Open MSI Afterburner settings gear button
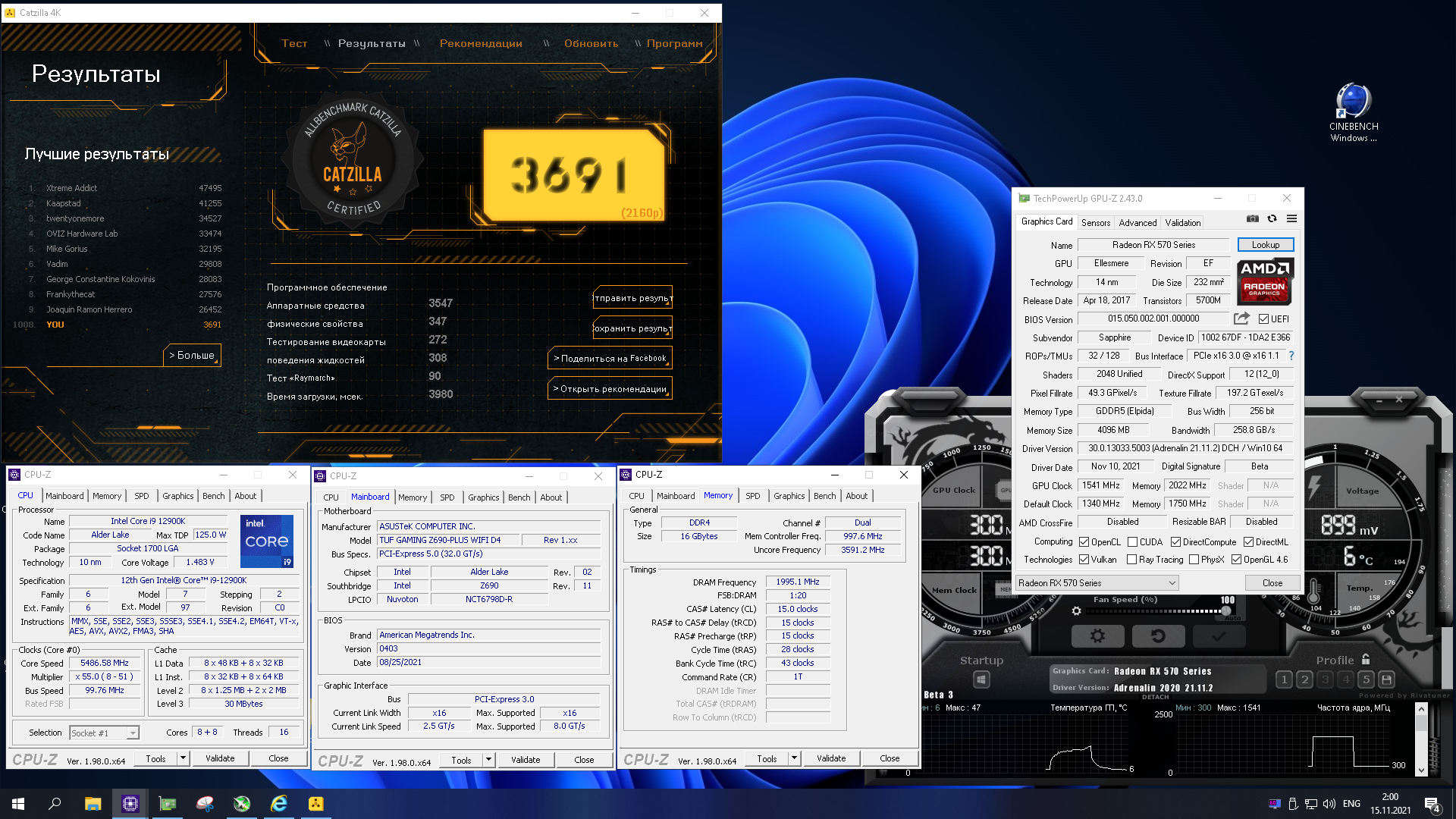The height and width of the screenshot is (819, 1456). point(1097,636)
